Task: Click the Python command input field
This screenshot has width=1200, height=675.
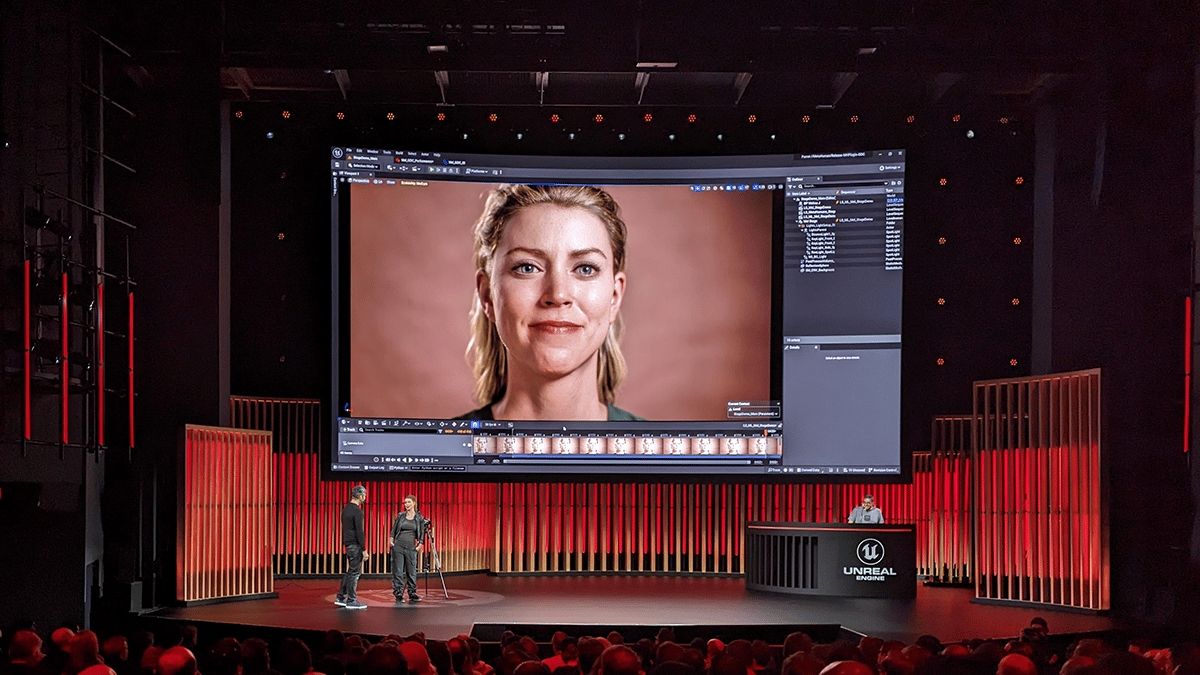Action: coord(437,467)
